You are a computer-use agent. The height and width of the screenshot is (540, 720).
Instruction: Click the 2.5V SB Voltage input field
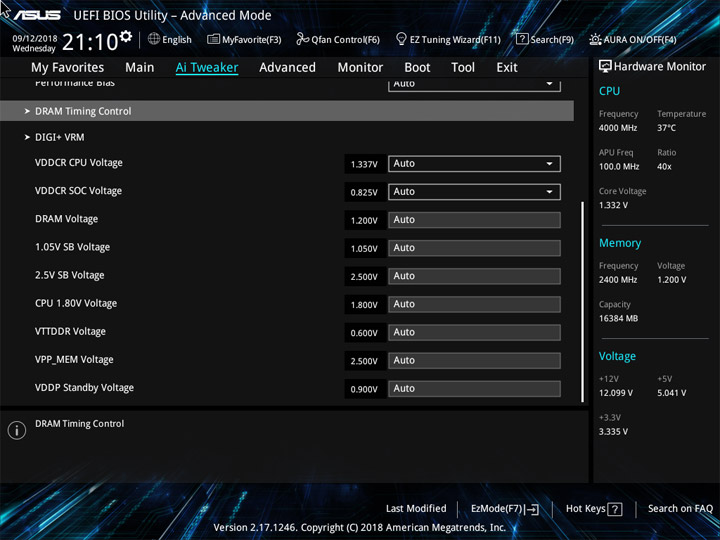point(474,276)
